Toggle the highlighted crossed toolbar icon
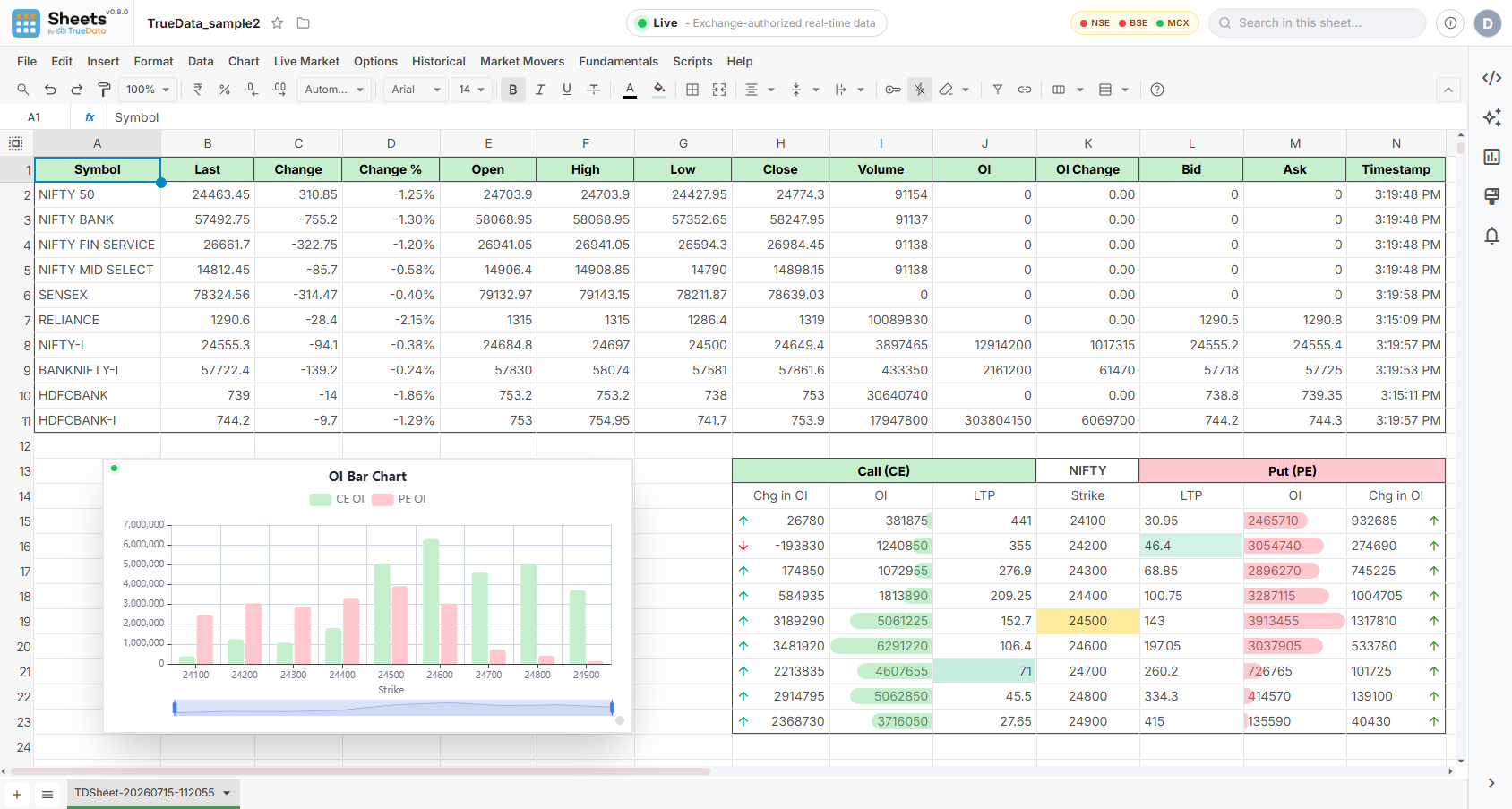This screenshot has height=809, width=1512. (920, 90)
